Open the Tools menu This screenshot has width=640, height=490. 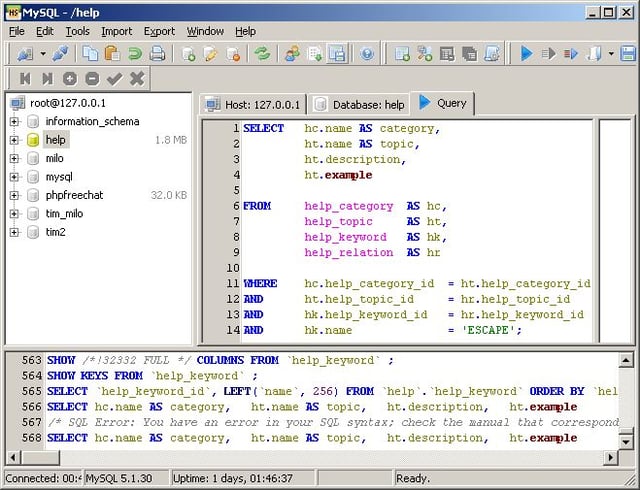[x=78, y=31]
